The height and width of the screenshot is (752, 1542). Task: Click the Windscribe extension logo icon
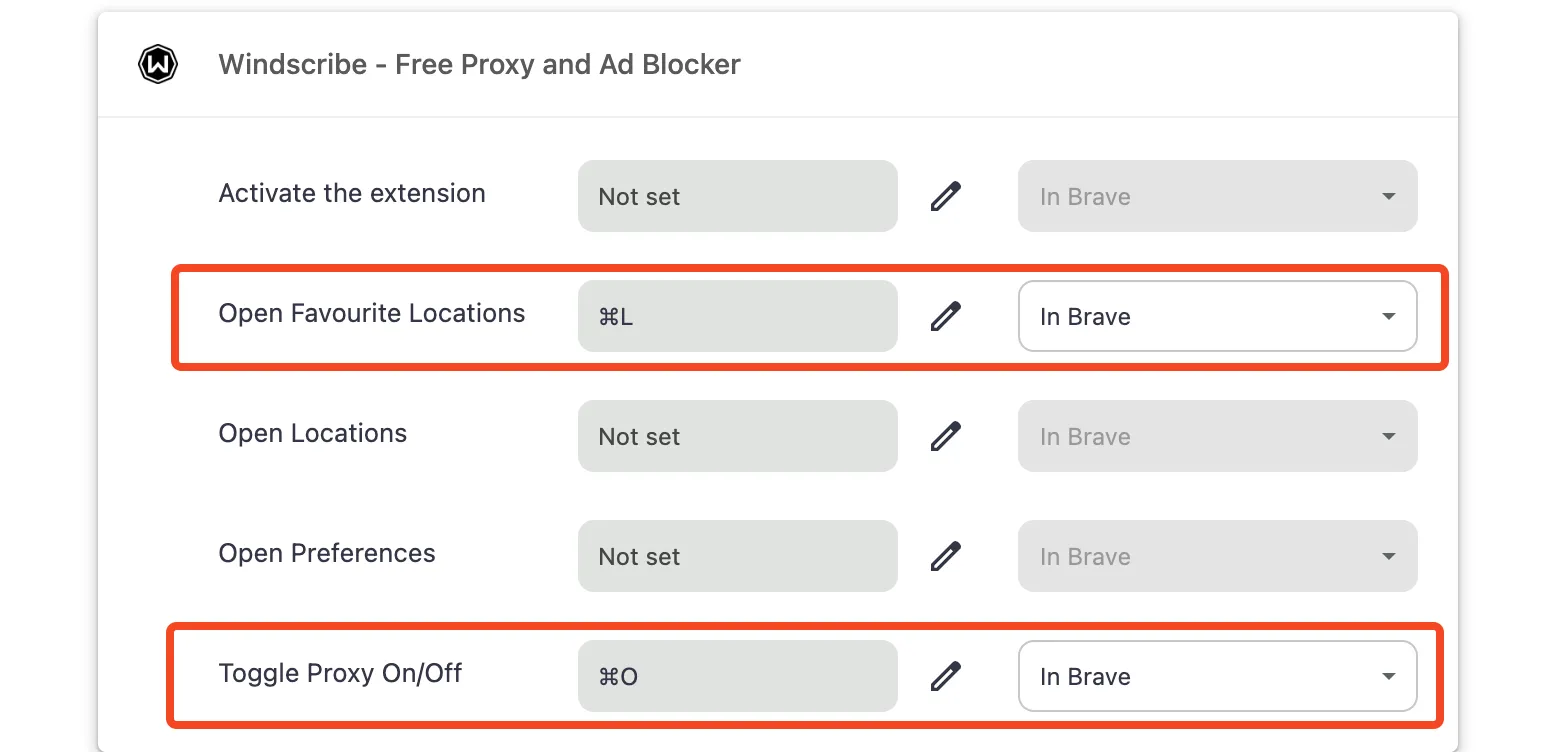(157, 63)
